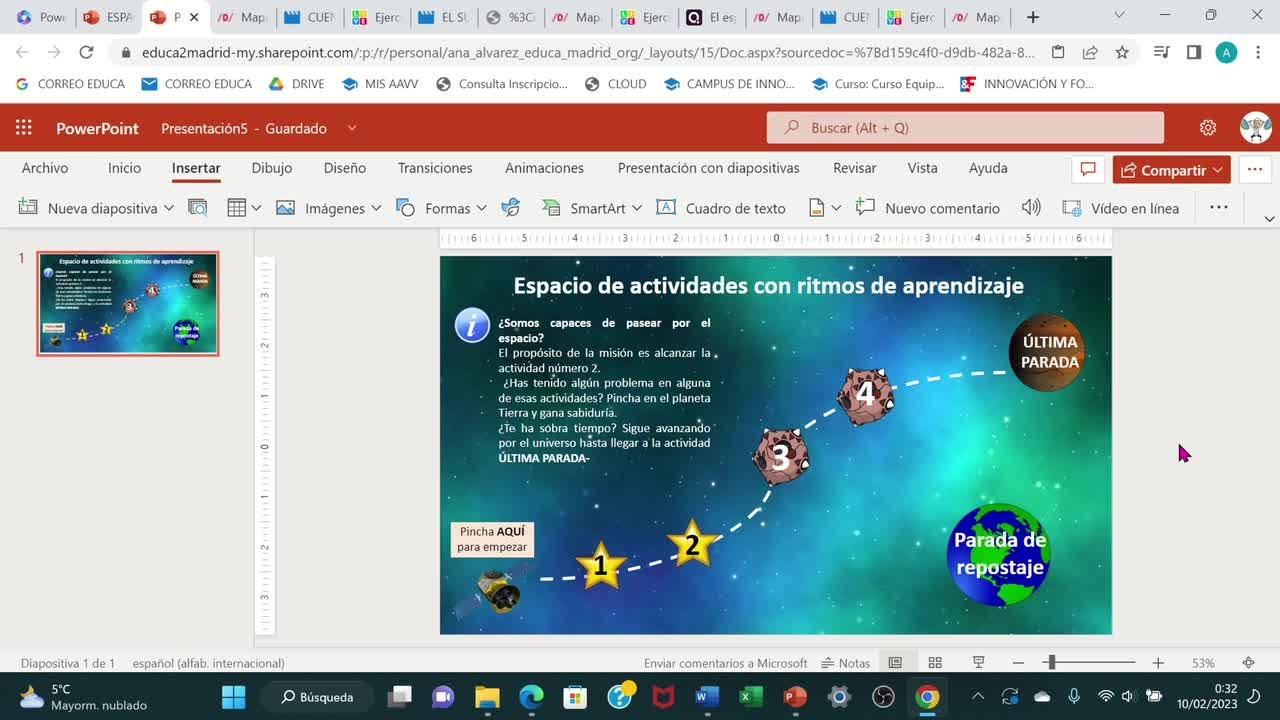Expand the ribbon with the chevron
The width and height of the screenshot is (1280, 720).
1270,218
